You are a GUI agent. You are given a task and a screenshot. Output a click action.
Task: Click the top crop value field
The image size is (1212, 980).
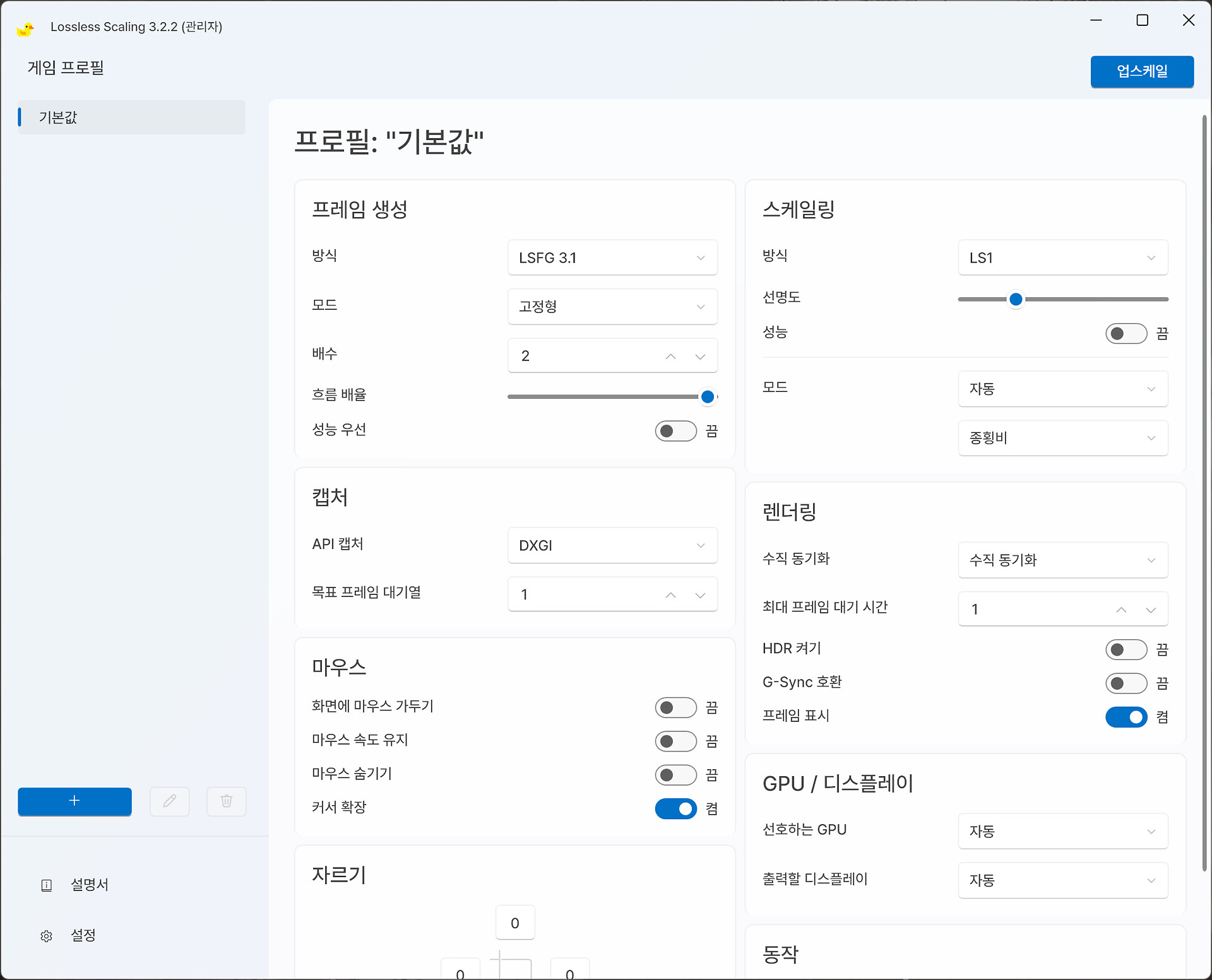tap(514, 923)
